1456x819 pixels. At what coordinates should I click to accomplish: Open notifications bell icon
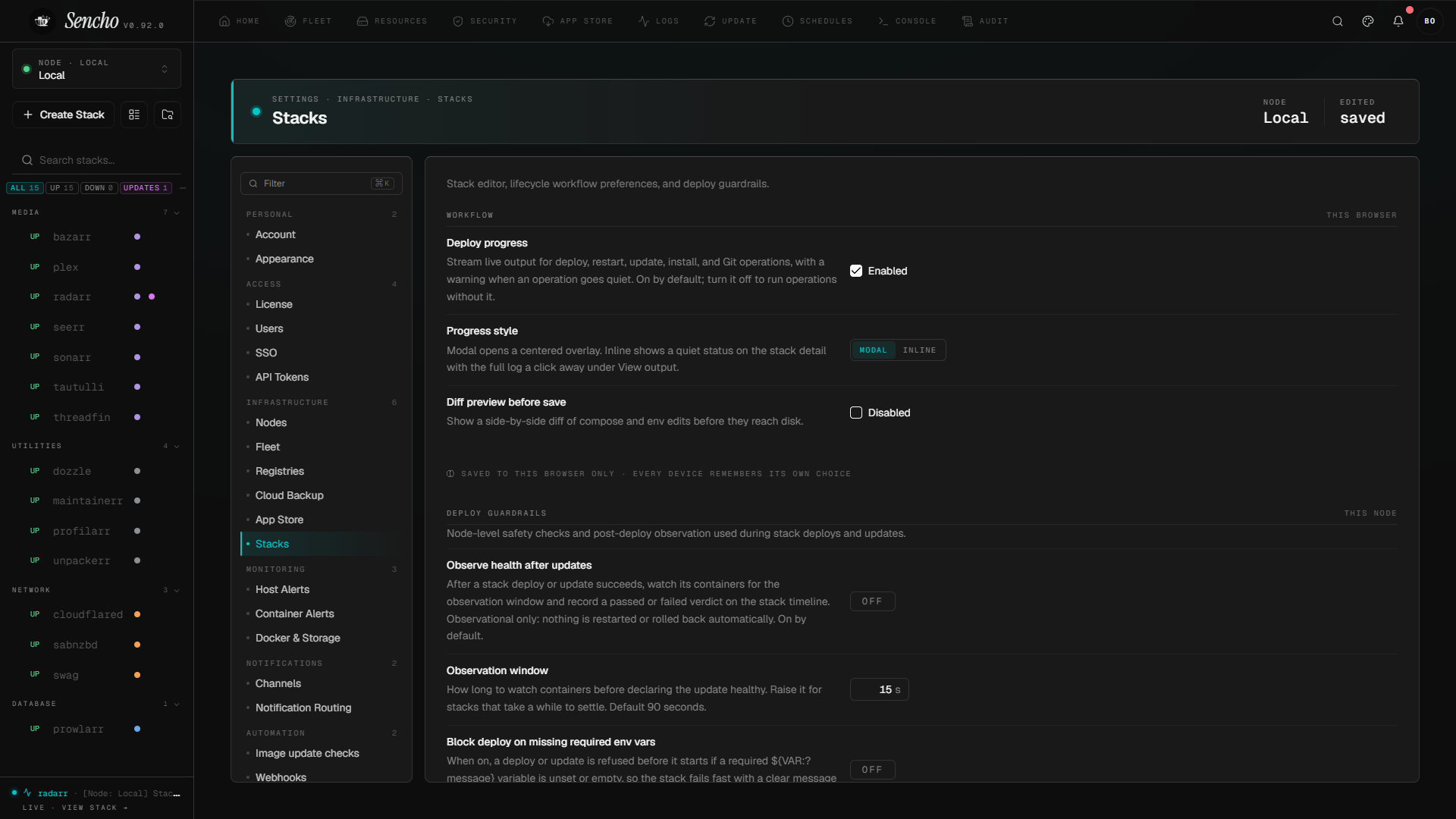(x=1398, y=21)
